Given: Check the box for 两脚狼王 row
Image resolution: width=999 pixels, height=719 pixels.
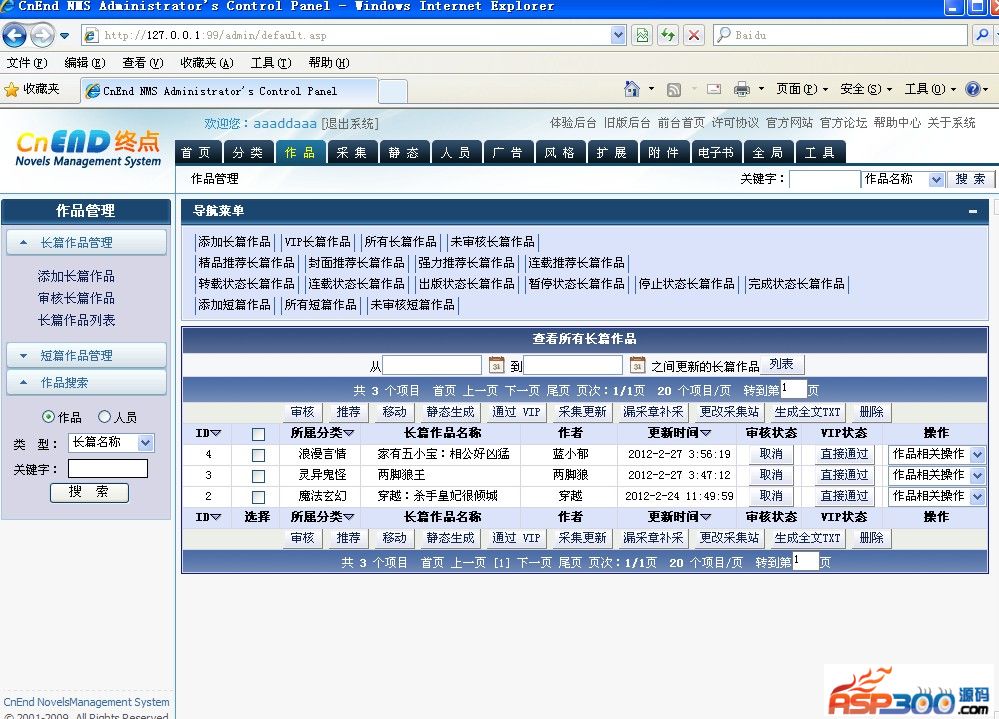Looking at the screenshot, I should pyautogui.click(x=258, y=476).
